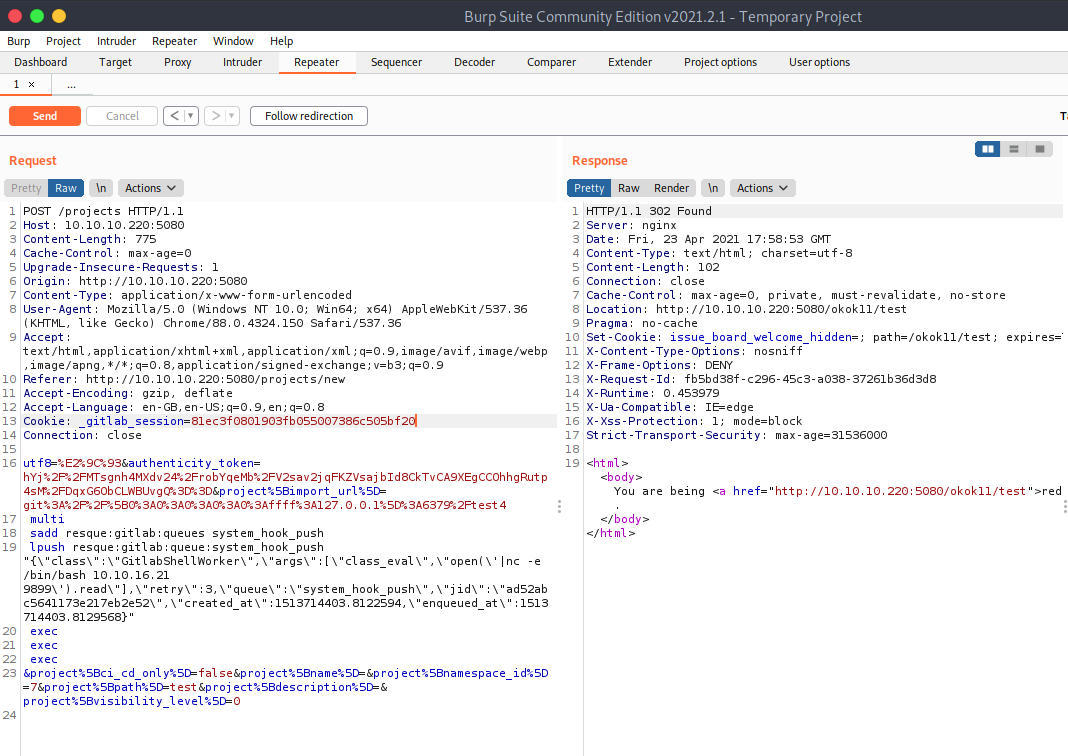The height and width of the screenshot is (756, 1068).
Task: Switch Response view to Pretty
Action: tap(588, 188)
